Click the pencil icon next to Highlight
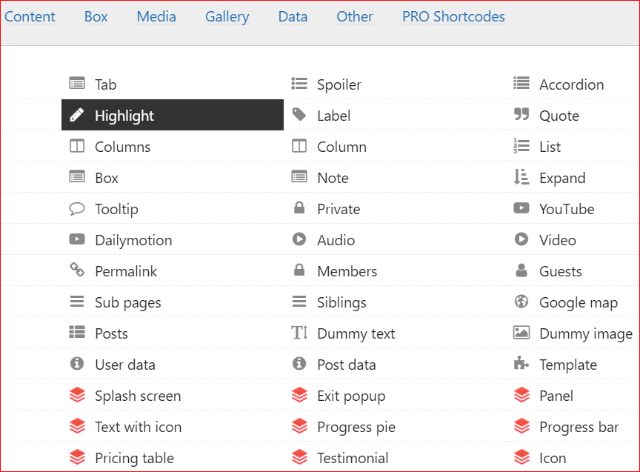The image size is (640, 472). (x=77, y=115)
